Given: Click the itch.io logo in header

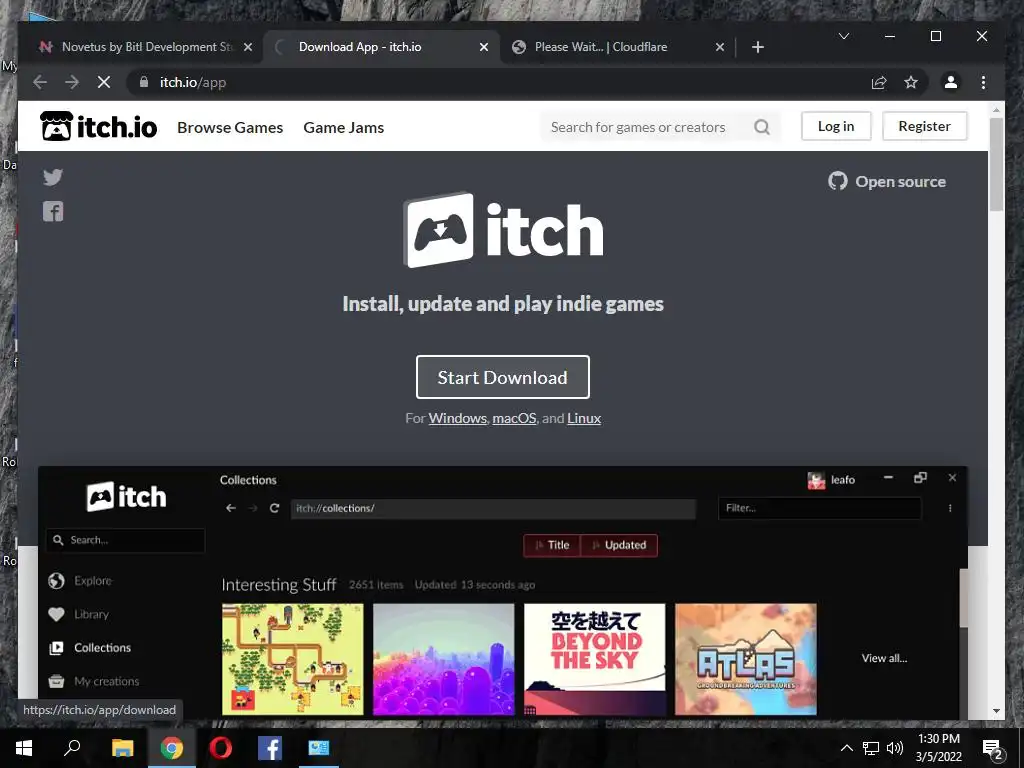Looking at the screenshot, I should [99, 126].
